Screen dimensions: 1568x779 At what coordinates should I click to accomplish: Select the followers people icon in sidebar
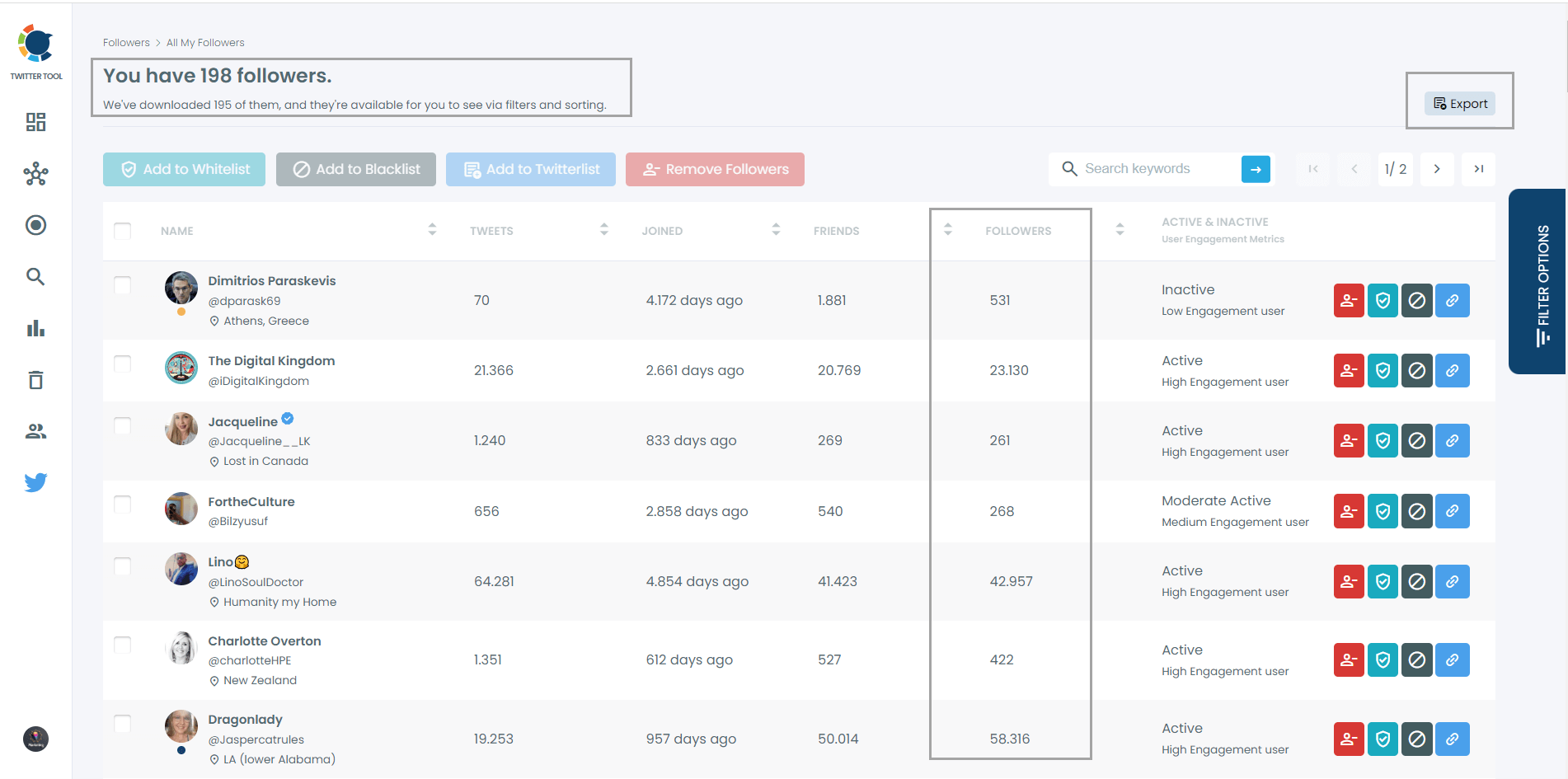[35, 430]
